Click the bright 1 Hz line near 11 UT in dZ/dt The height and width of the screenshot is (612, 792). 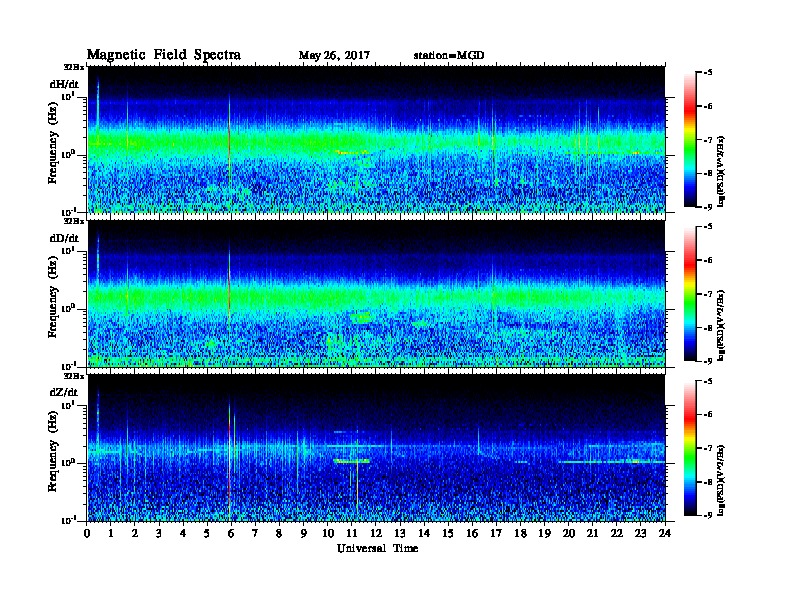[x=352, y=461]
